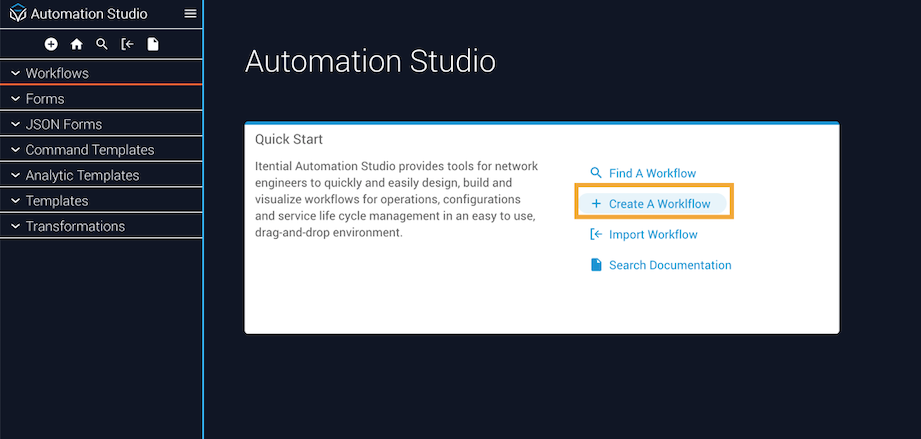Open the Find A Workflow link
Screen dimensions: 921x439
pos(652,173)
